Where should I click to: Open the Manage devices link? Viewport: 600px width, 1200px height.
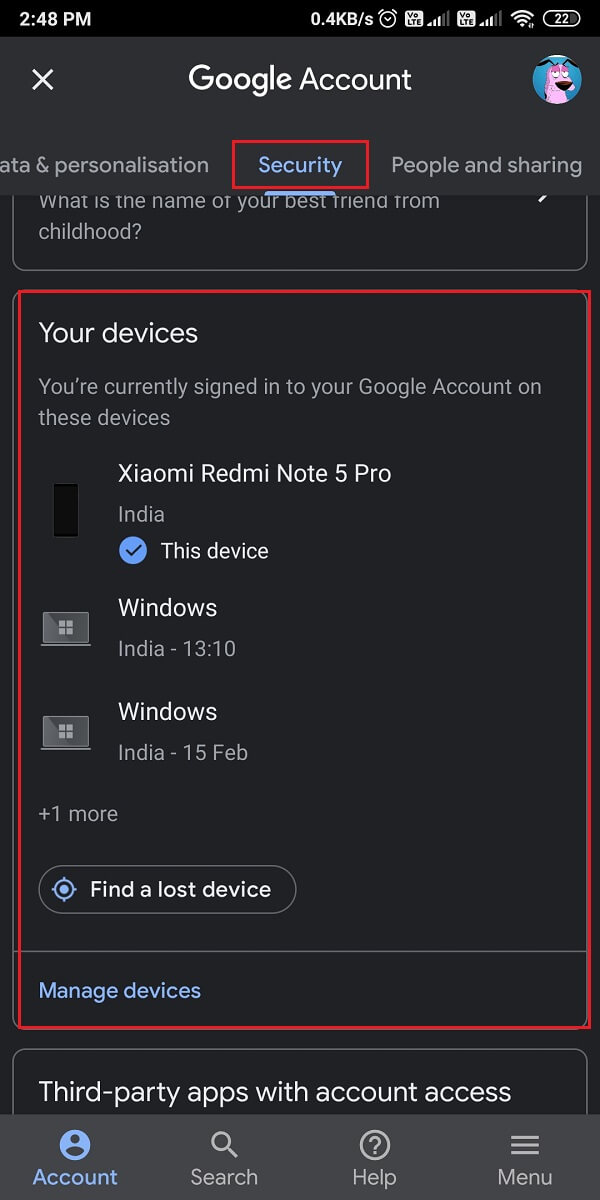click(x=119, y=990)
